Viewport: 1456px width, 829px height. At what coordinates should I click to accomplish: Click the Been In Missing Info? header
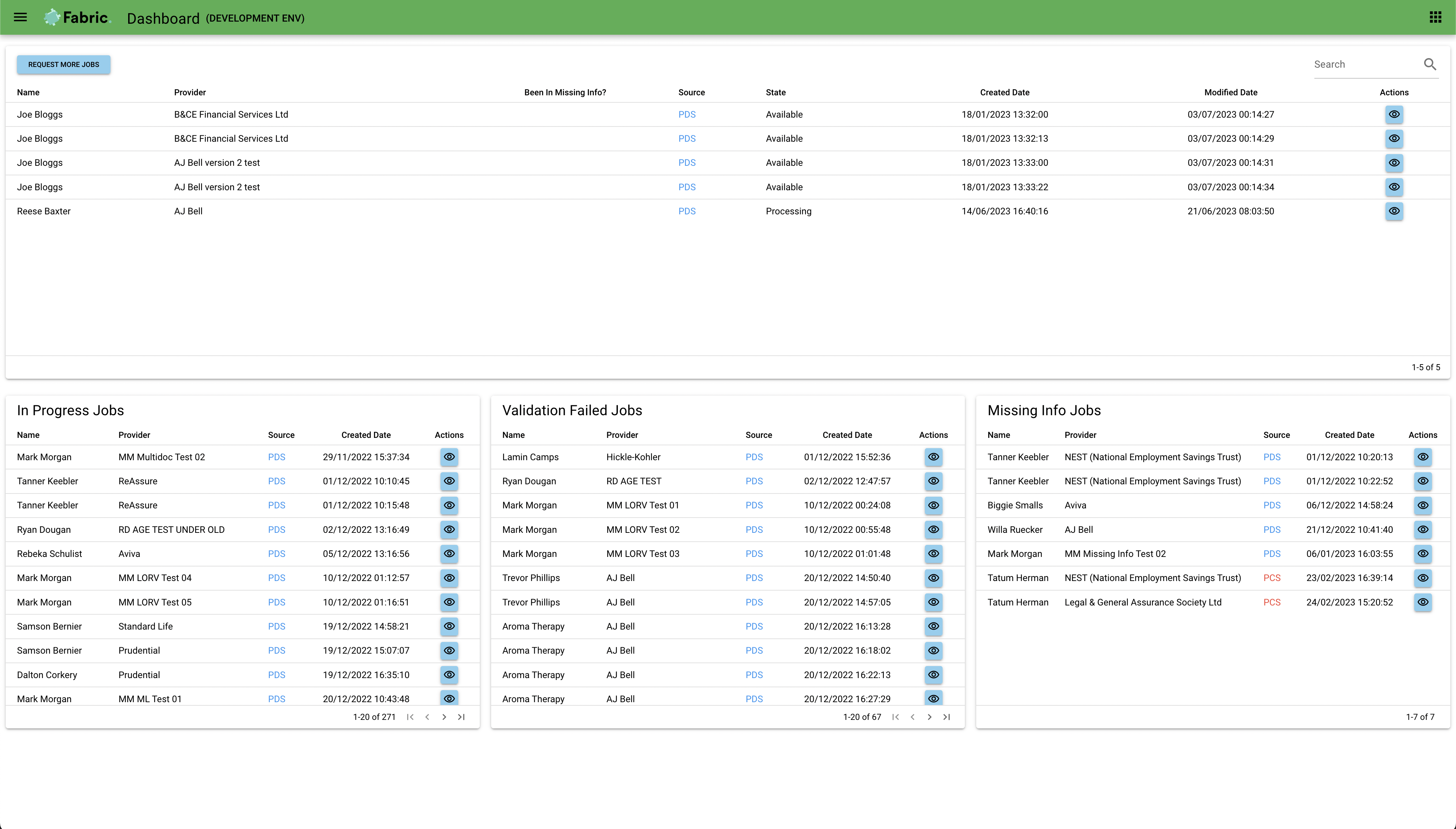pos(565,92)
